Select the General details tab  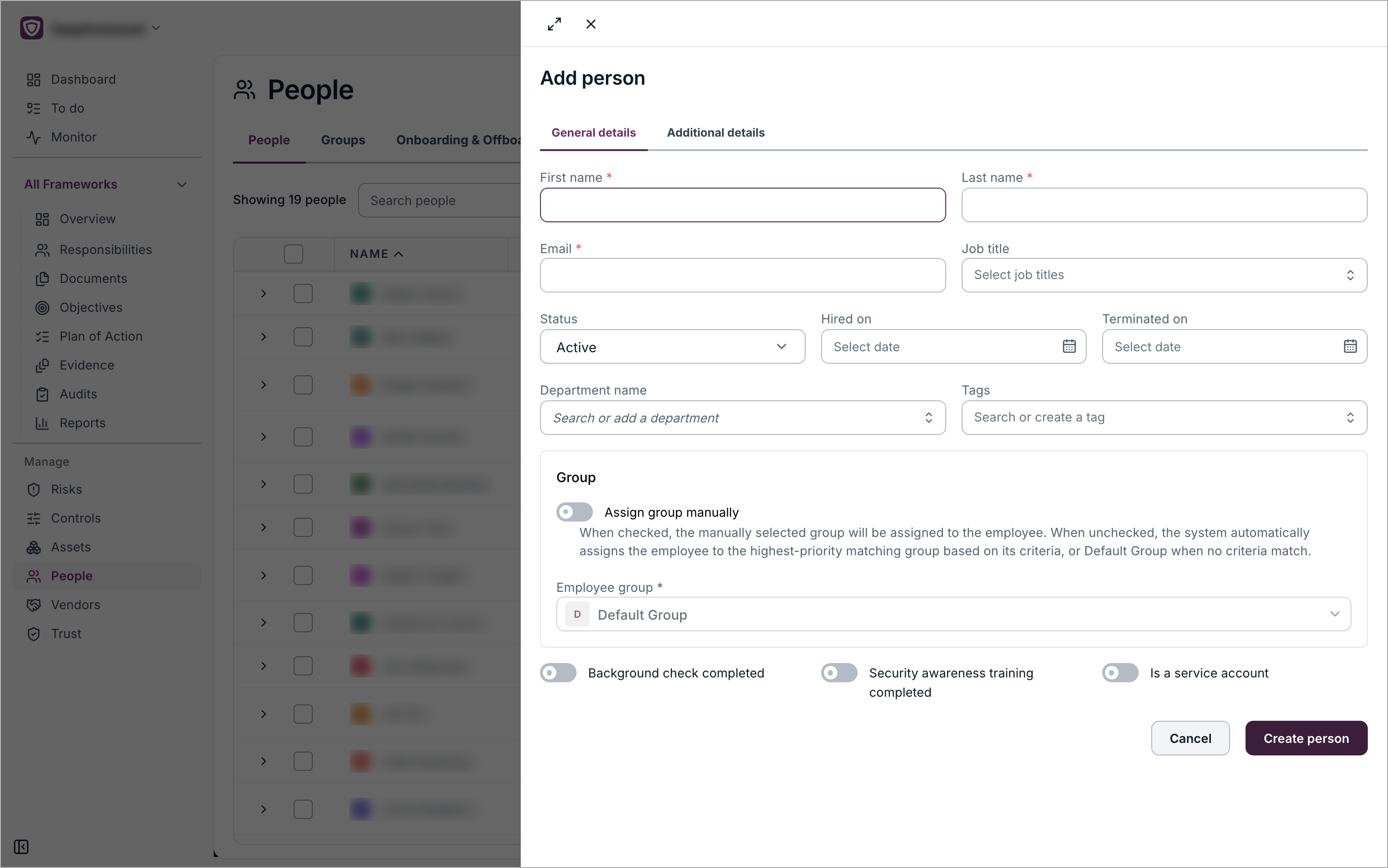tap(593, 133)
